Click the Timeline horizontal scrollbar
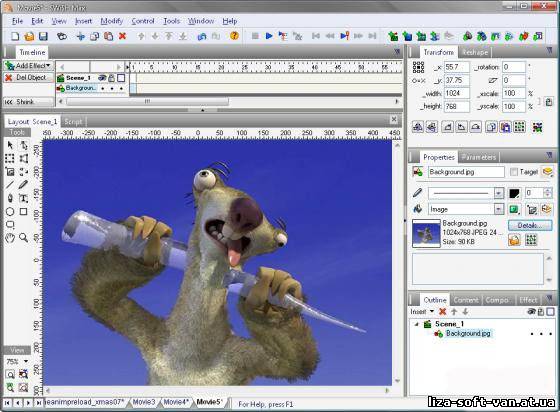The image size is (560, 412). click(x=147, y=102)
